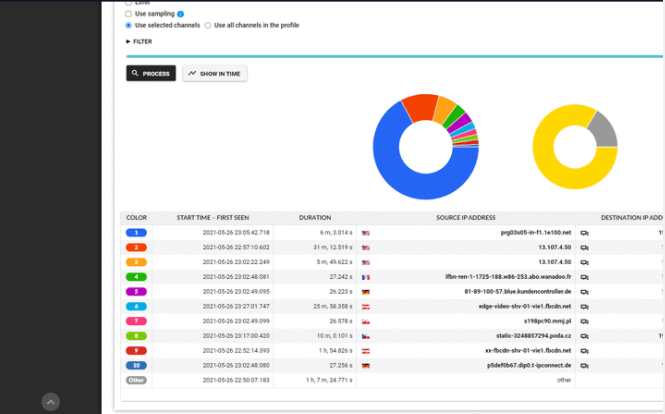Viewport: 665px width, 414px height.
Task: Sort by DESTINATION IP ADDRESS column header
Action: [632, 218]
